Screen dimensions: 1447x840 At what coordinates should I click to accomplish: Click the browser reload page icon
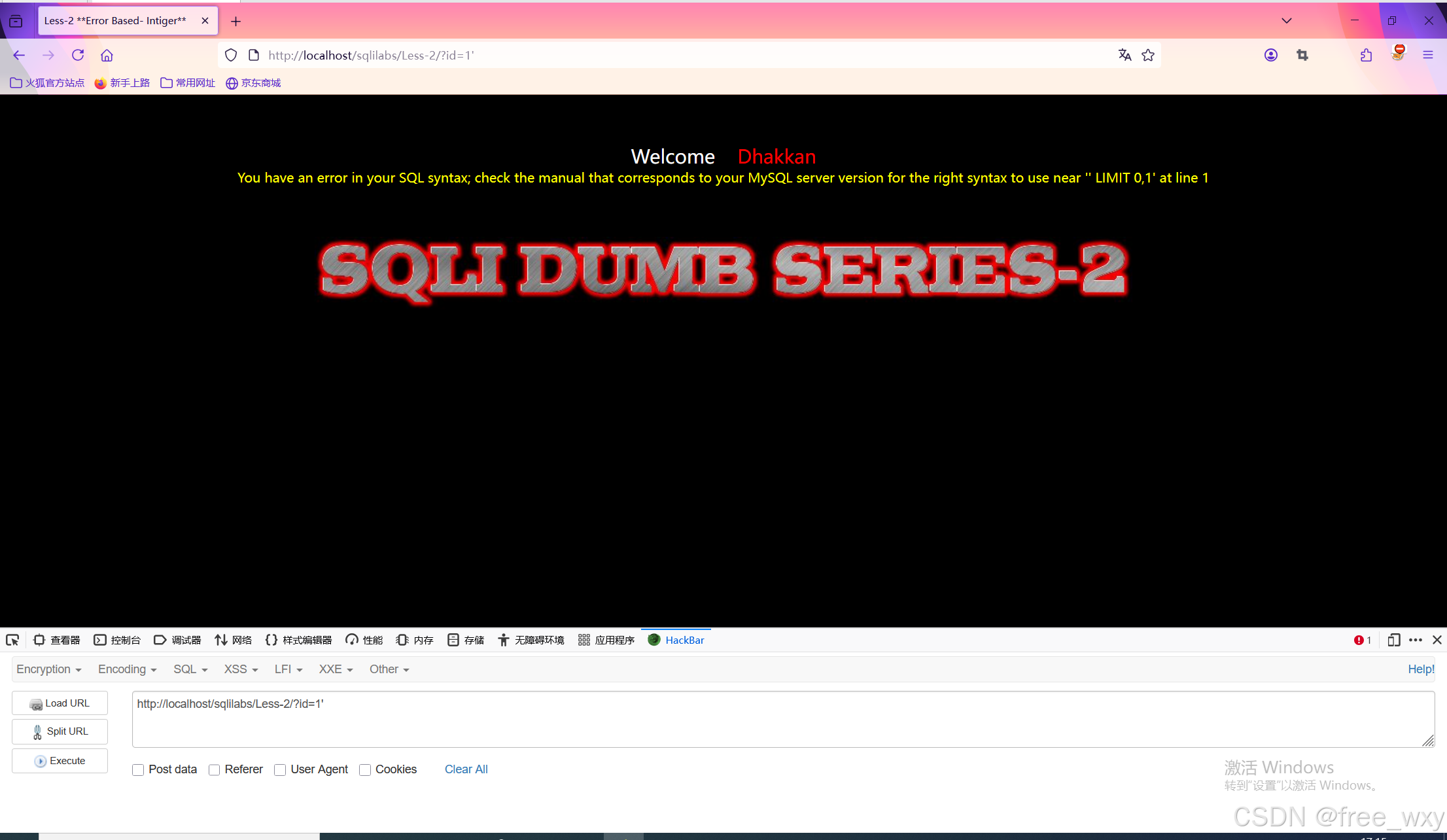pos(78,56)
